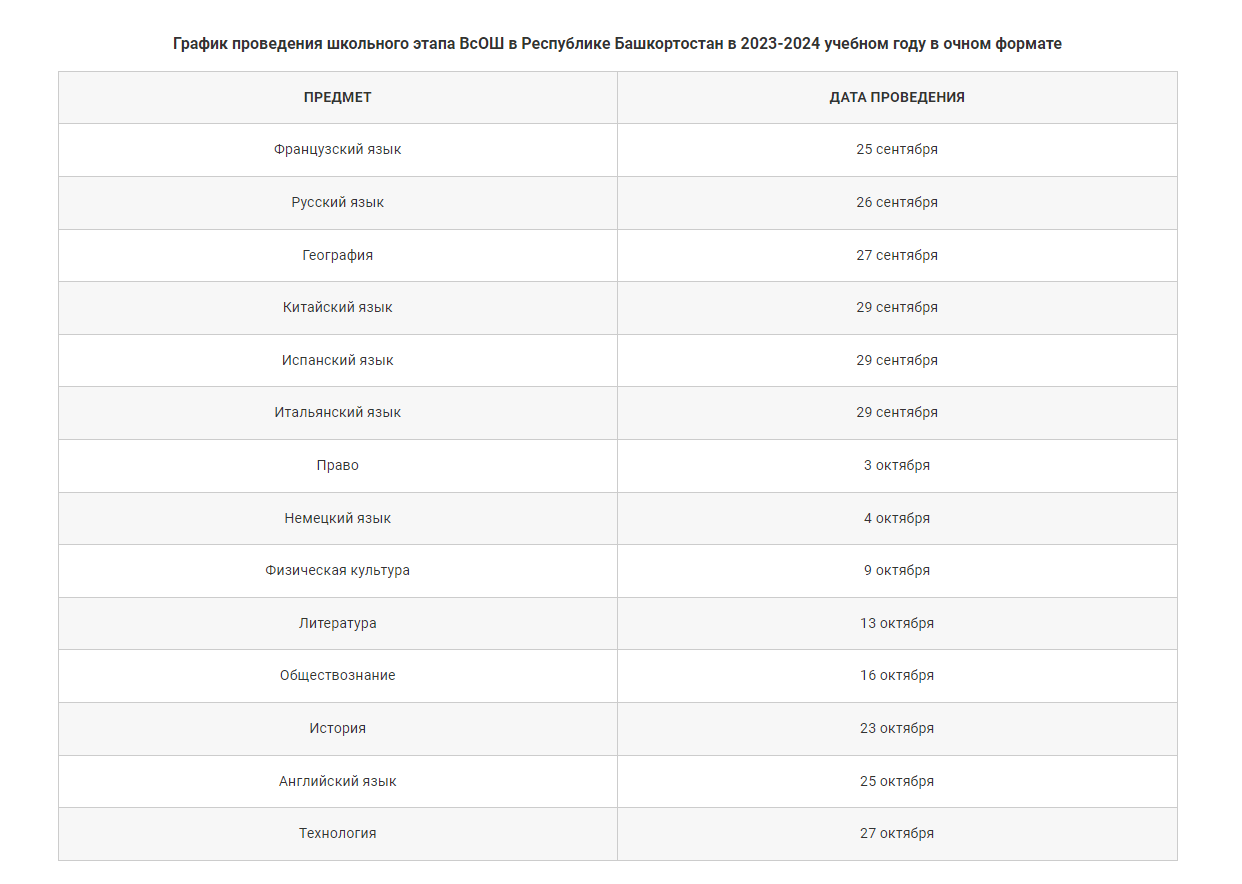Click the Право subject cell
1242x884 pixels.
338,466
